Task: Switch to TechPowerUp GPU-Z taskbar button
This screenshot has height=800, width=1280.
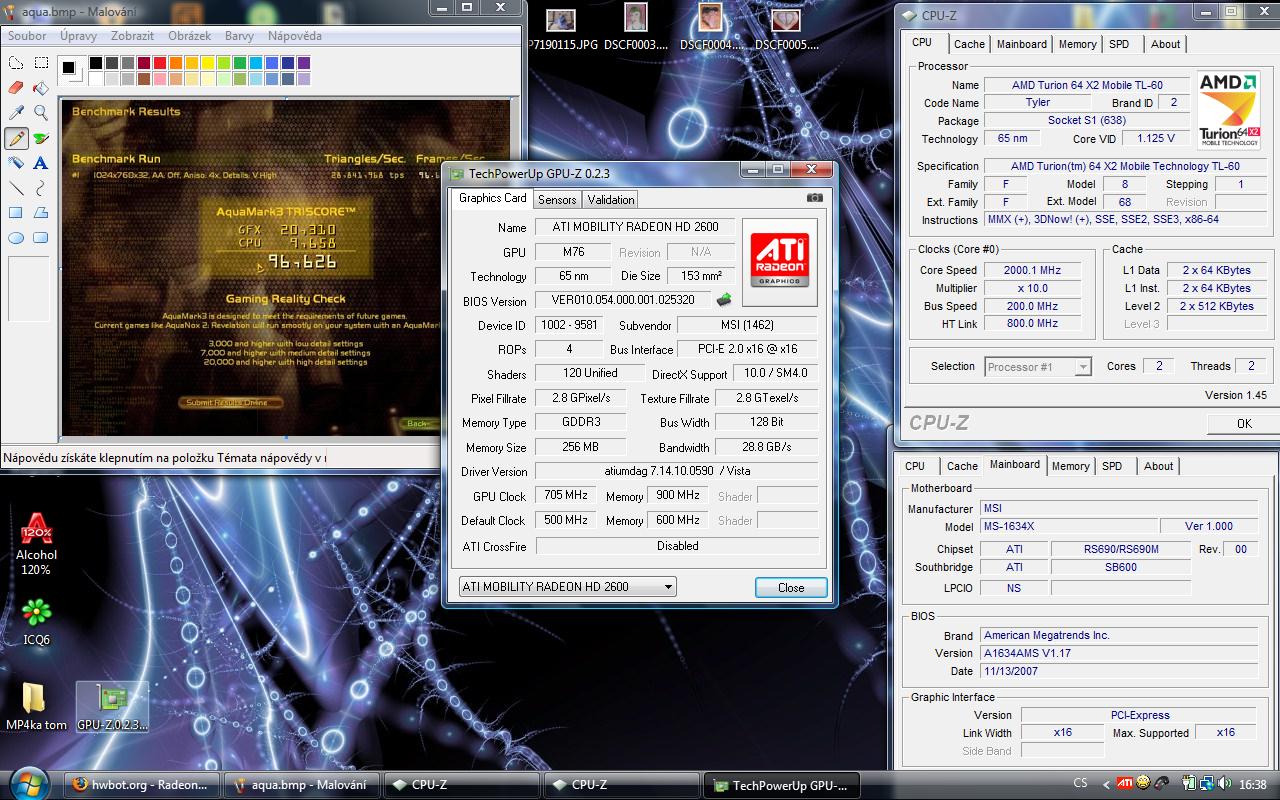Action: tap(780, 785)
